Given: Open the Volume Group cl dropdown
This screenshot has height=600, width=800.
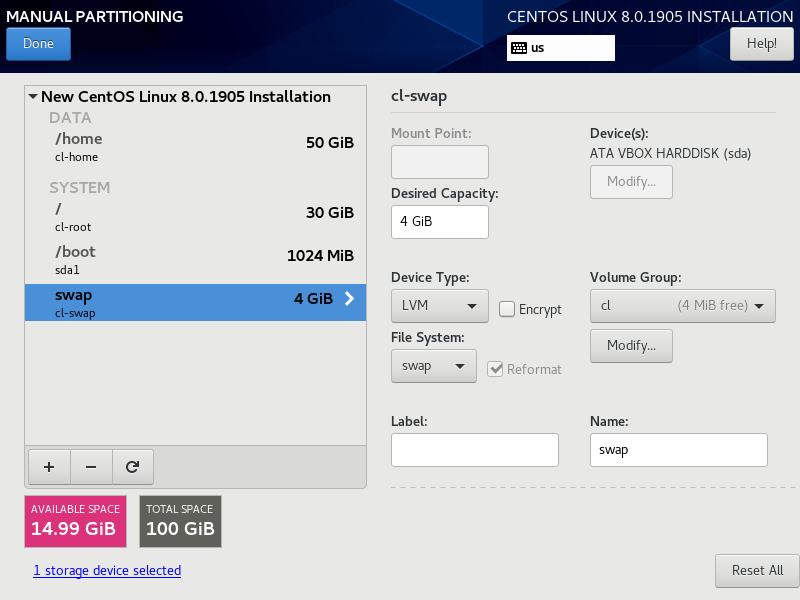Looking at the screenshot, I should 683,306.
